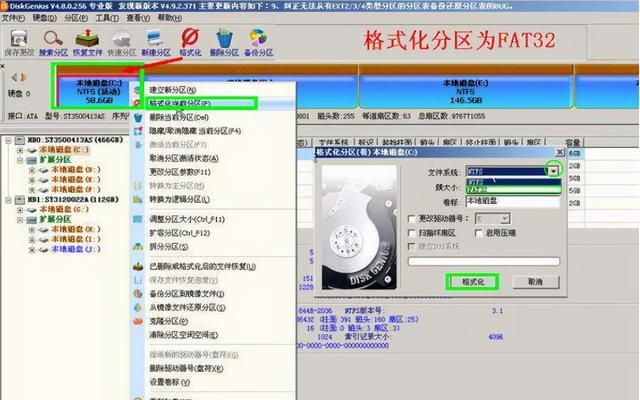Image resolution: width=640 pixels, height=400 pixels.
Task: Click the icon beside 转换为逻辑分区
Action: point(138,200)
